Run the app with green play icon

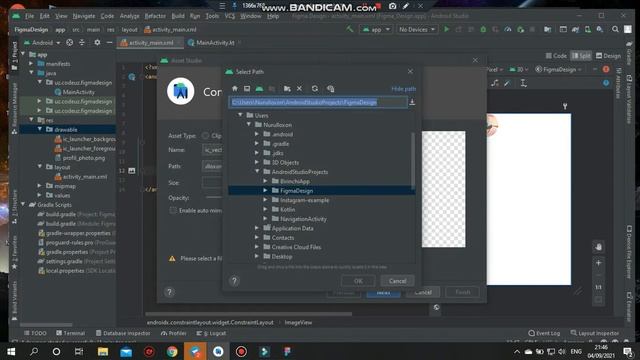click(447, 29)
